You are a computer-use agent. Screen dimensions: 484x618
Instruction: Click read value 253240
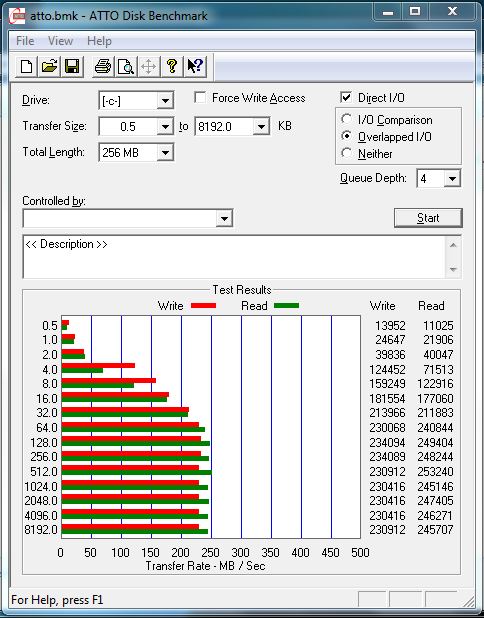pyautogui.click(x=435, y=472)
